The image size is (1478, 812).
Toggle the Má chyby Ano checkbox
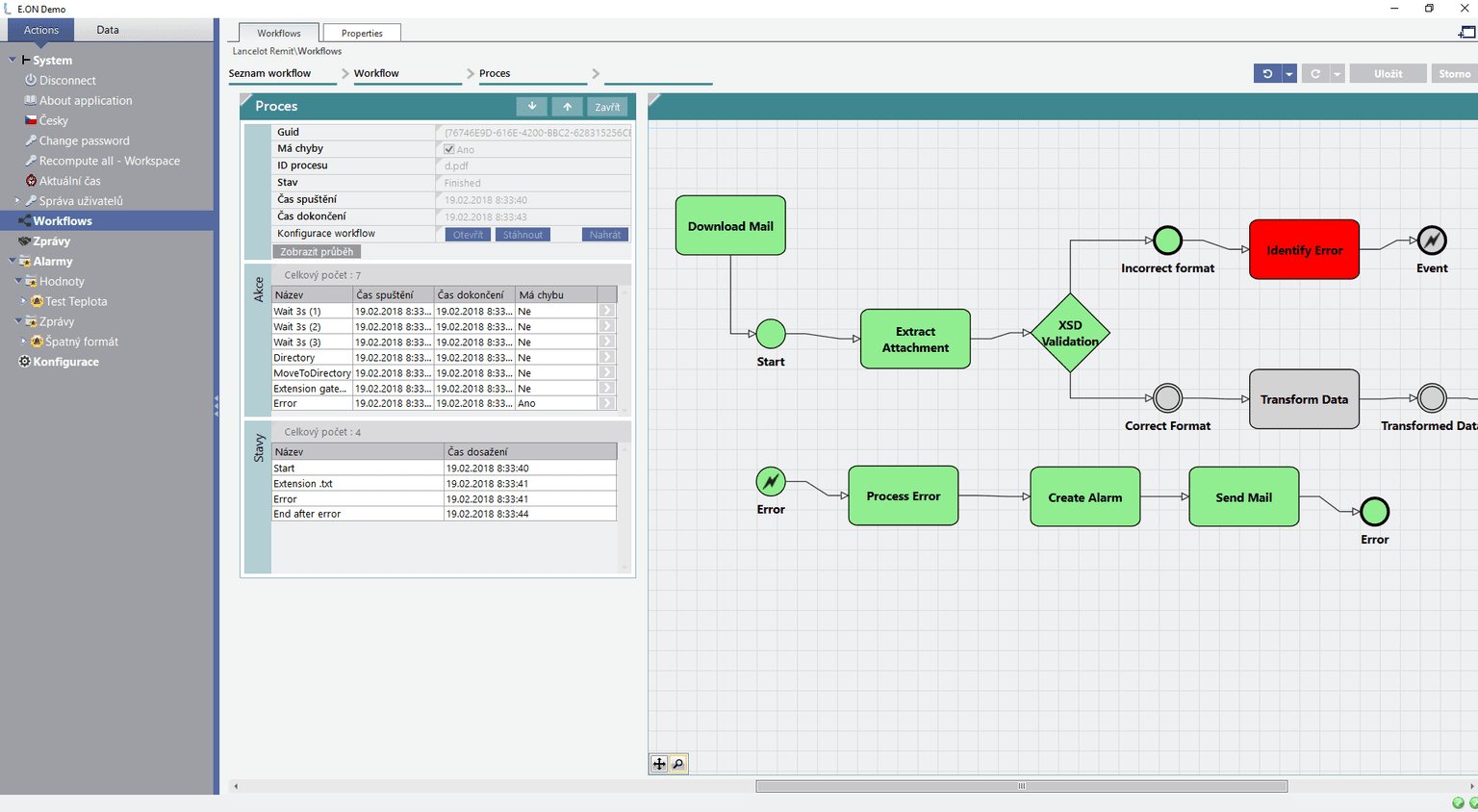tap(449, 149)
